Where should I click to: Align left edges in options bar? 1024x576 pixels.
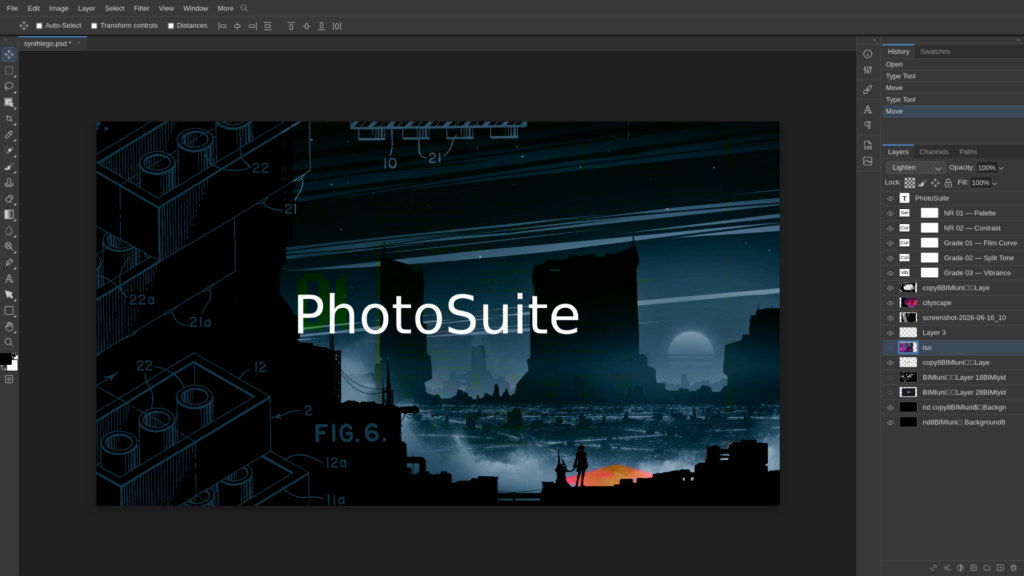pyautogui.click(x=222, y=26)
